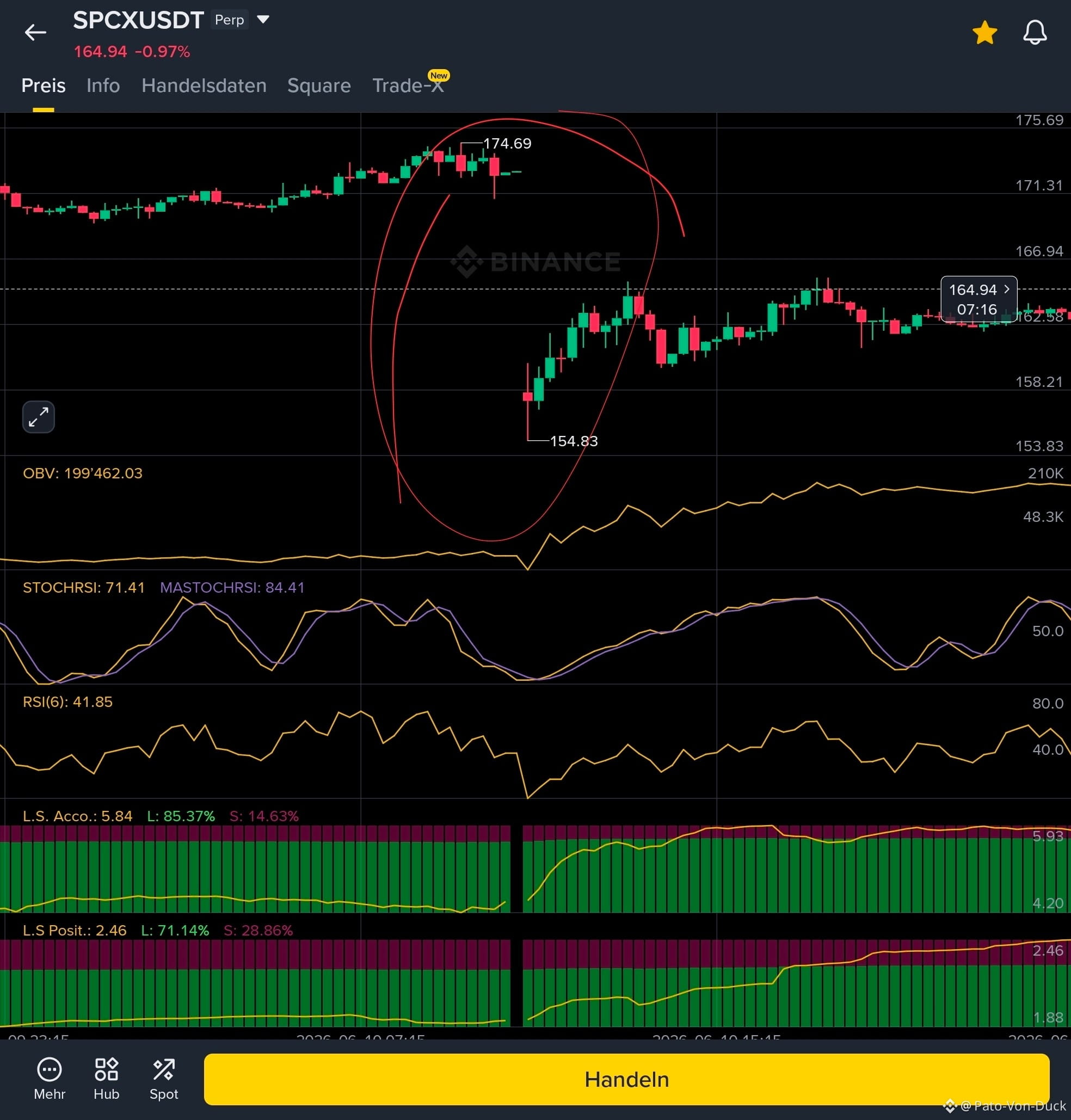Tap the yellow Handeln button

coord(626,1080)
